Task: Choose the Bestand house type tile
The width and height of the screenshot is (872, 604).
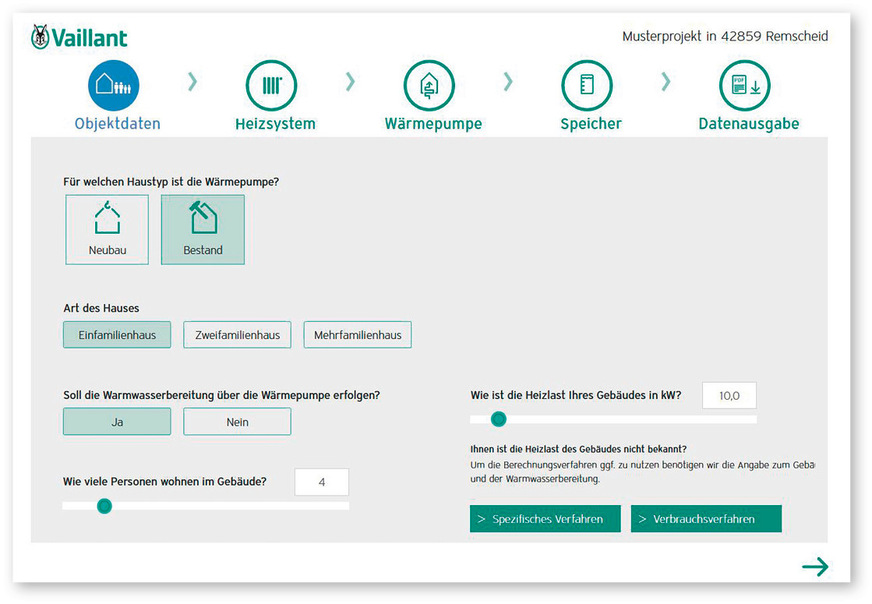Action: [x=203, y=229]
